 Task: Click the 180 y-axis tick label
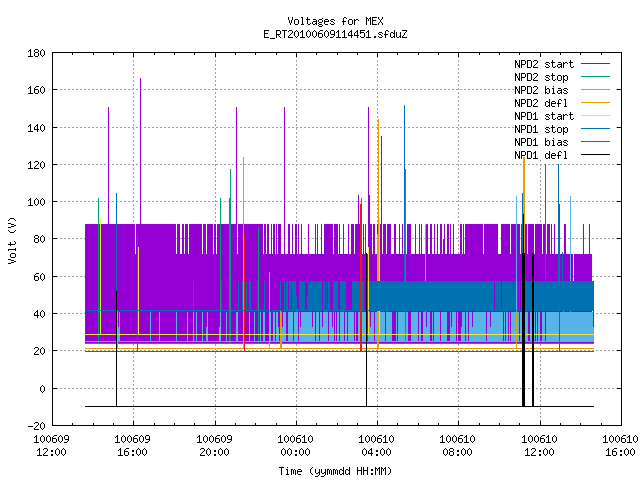point(36,53)
